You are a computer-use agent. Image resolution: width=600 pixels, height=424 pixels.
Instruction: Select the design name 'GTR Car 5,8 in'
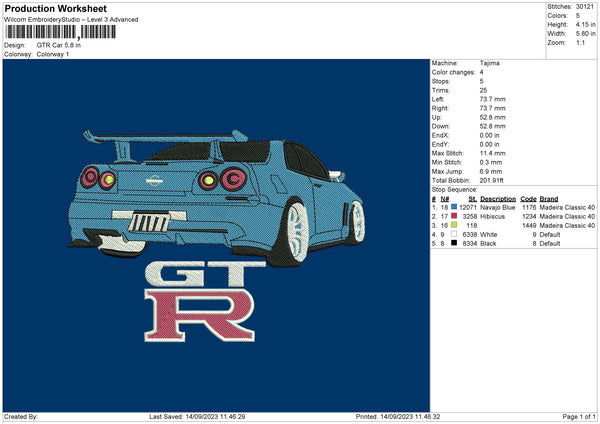59,45
